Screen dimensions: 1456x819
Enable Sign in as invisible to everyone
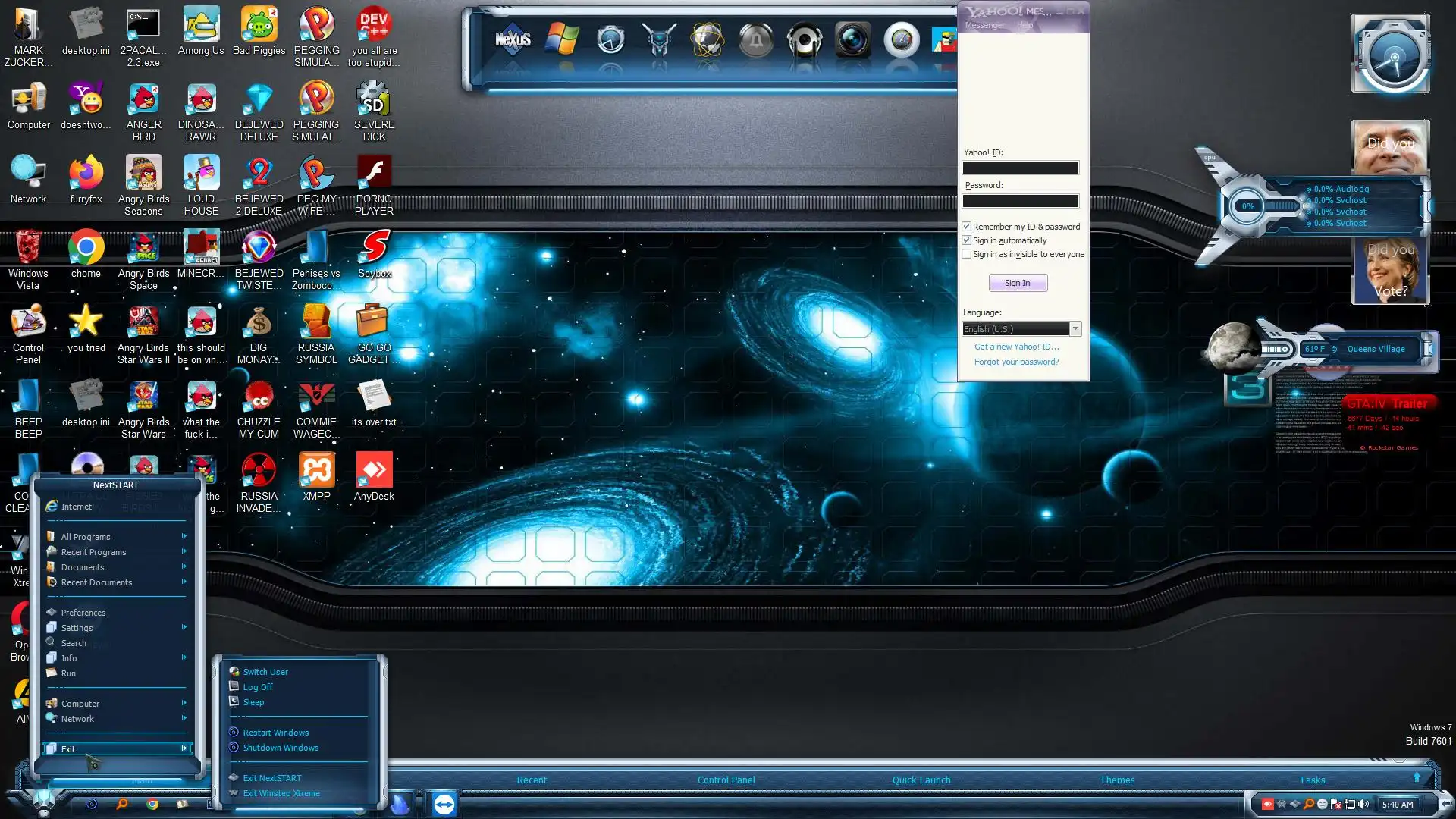(967, 254)
